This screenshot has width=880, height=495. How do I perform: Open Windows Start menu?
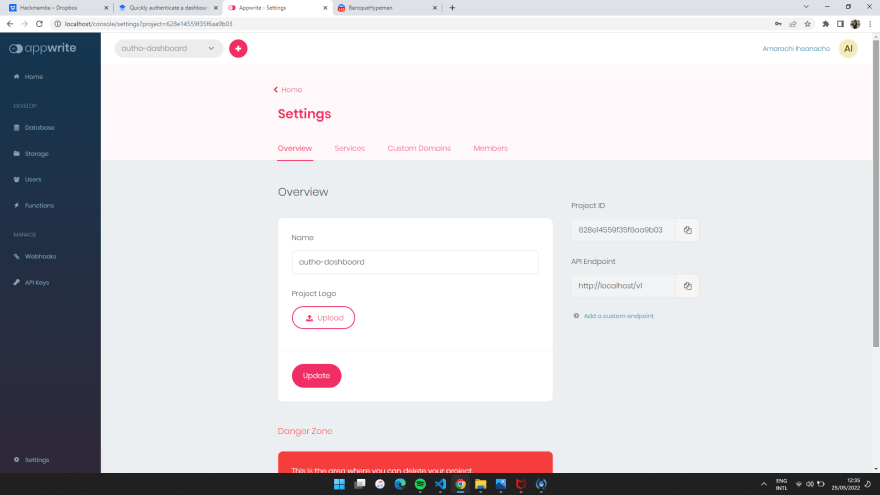340,484
